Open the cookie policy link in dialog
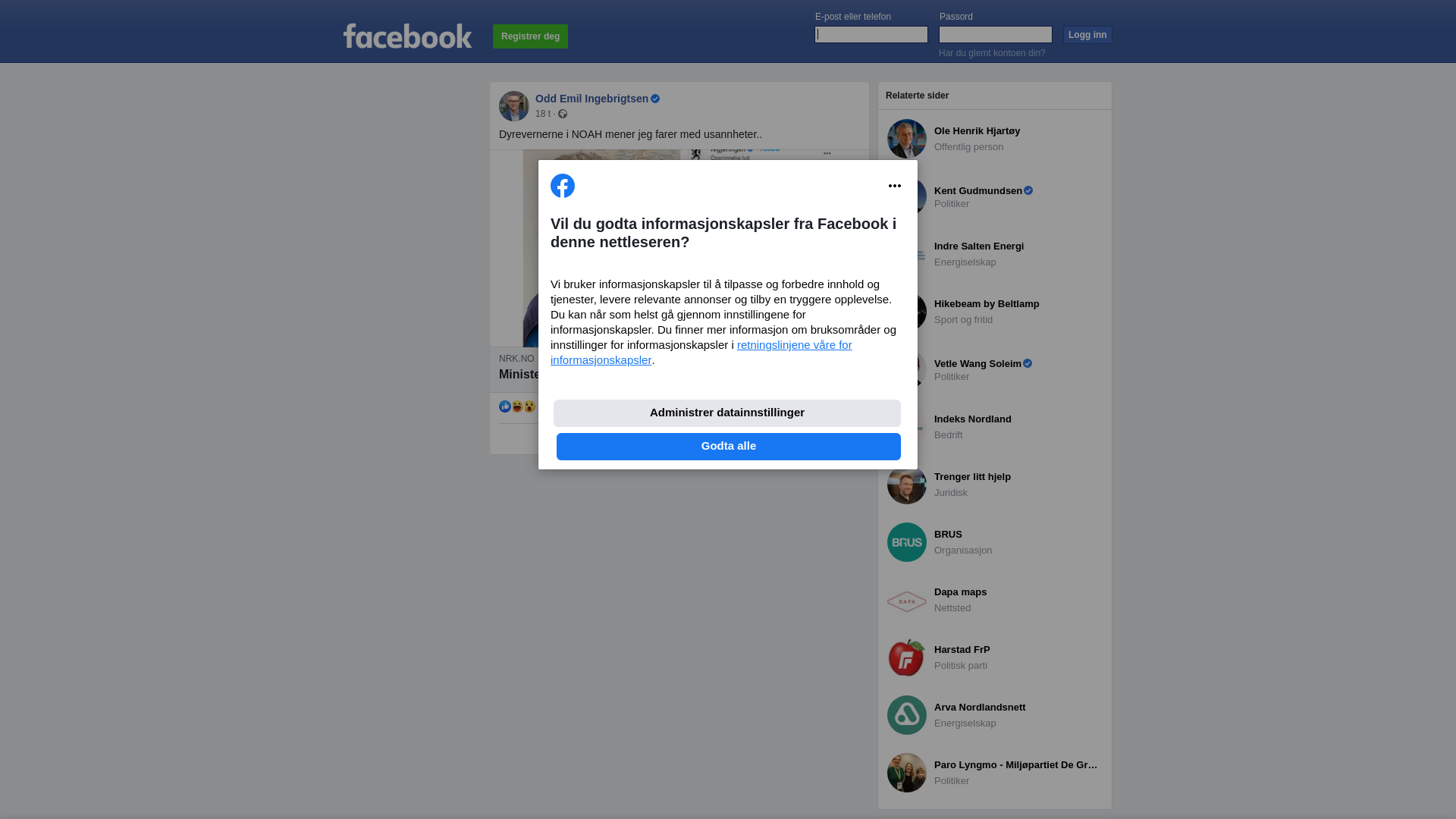 pyautogui.click(x=701, y=353)
